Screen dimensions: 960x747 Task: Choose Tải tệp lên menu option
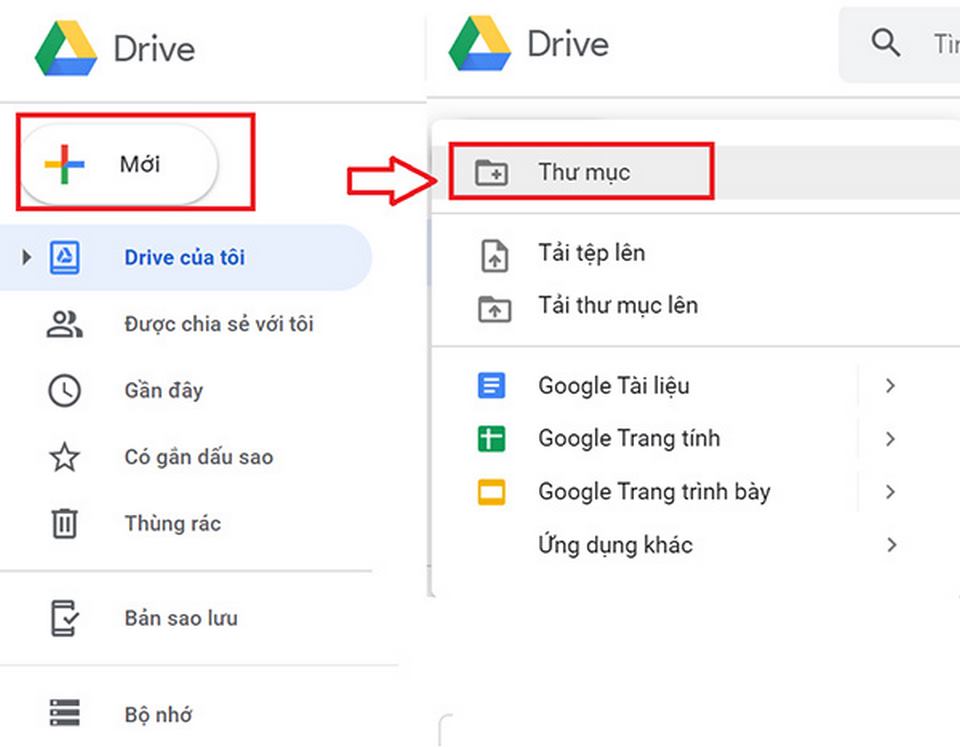point(591,254)
